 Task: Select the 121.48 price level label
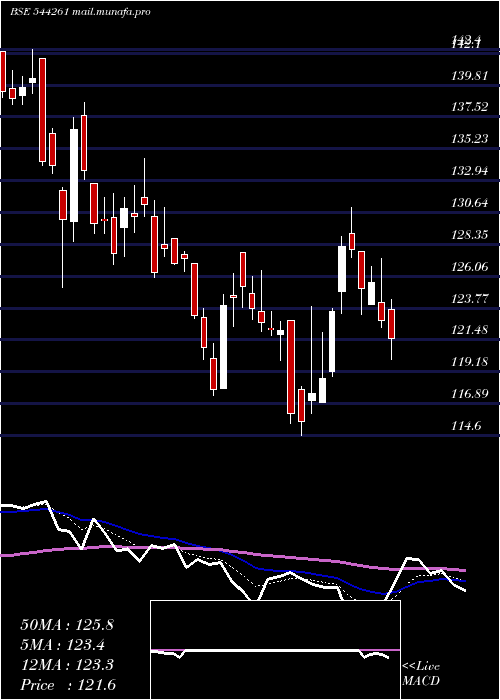(469, 330)
